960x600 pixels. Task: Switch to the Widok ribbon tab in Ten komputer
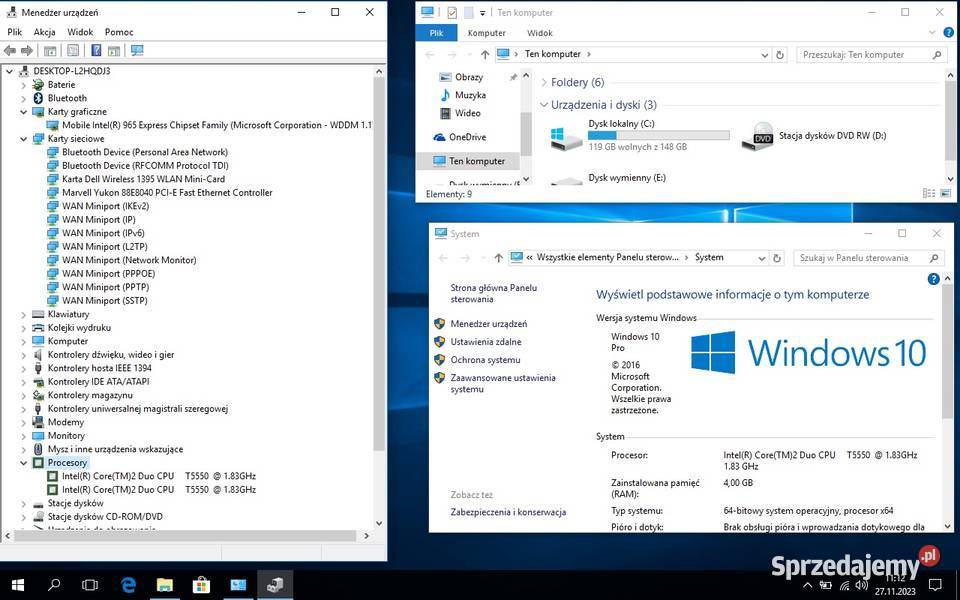coord(539,33)
